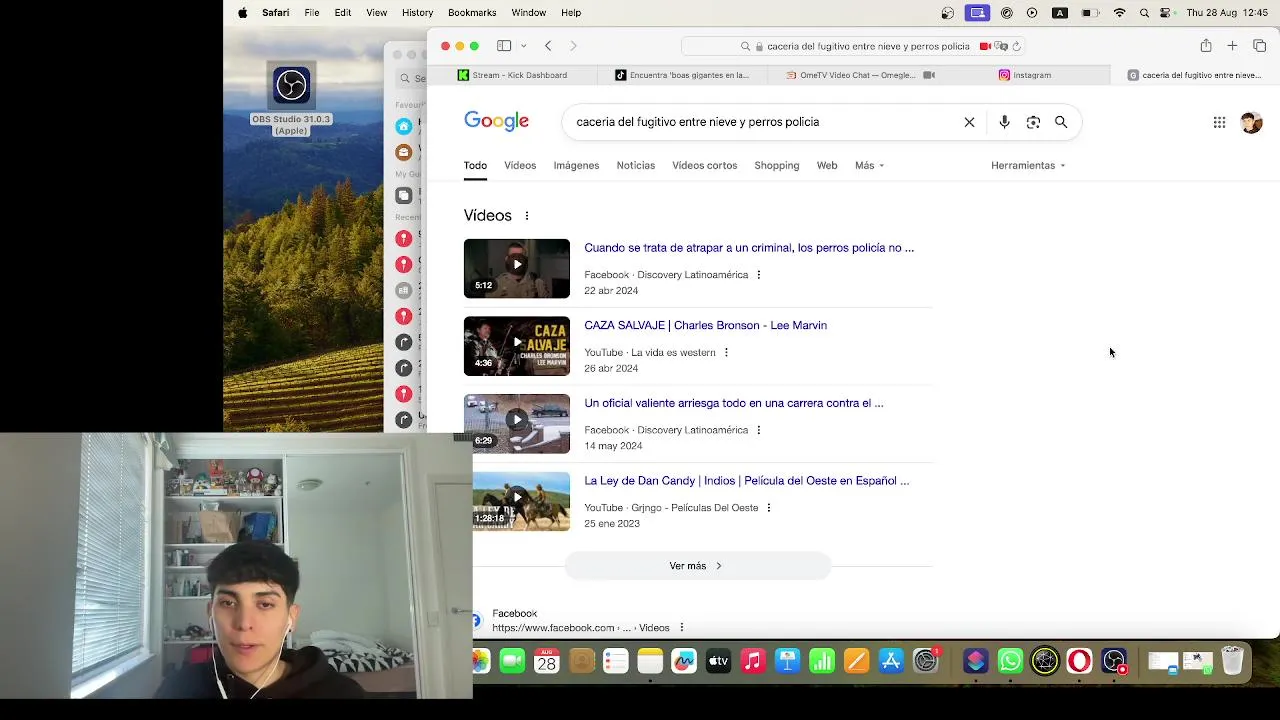
Task: Open FaceTime from the Dock
Action: coord(512,661)
